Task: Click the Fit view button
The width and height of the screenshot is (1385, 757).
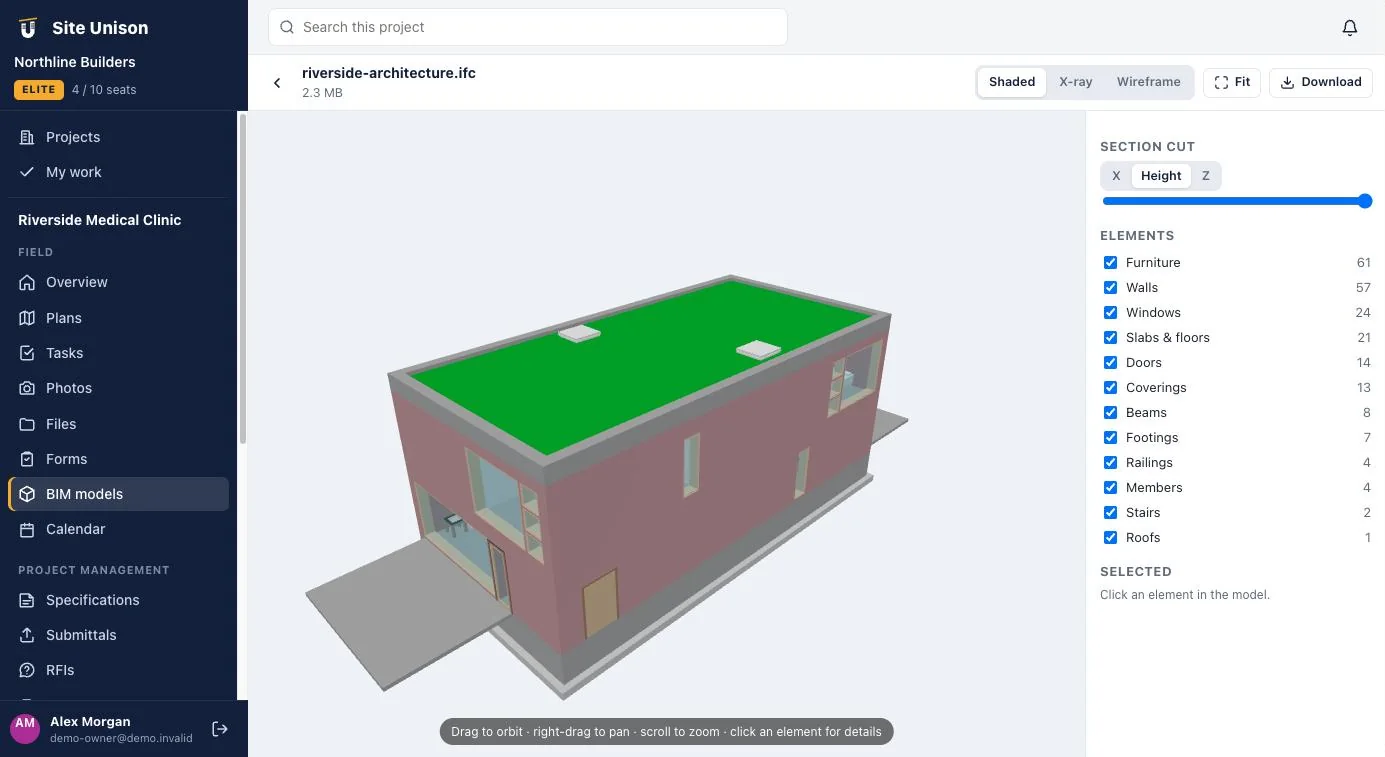Action: point(1232,82)
